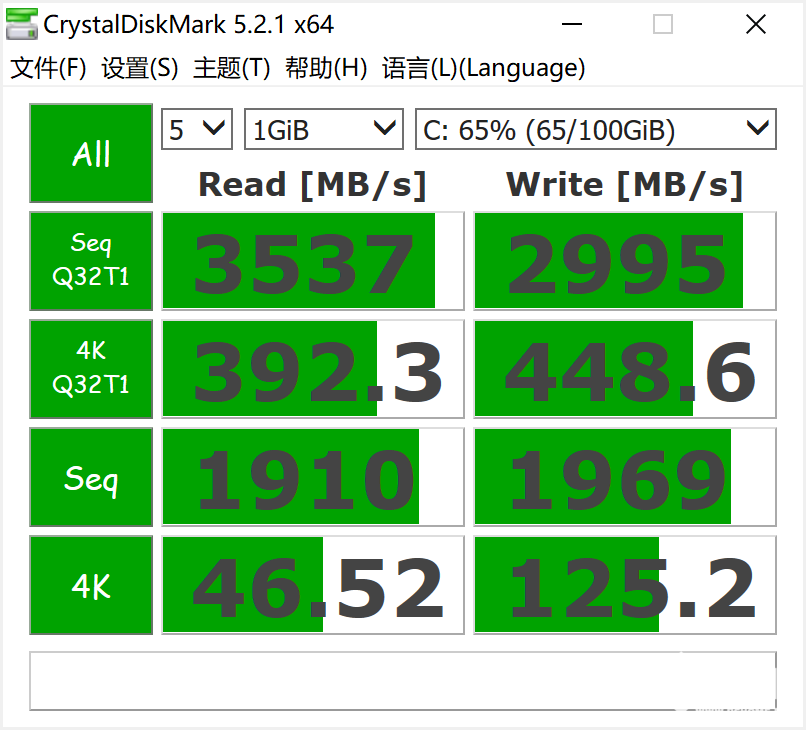Click the empty comment text field at bottom

click(x=402, y=681)
